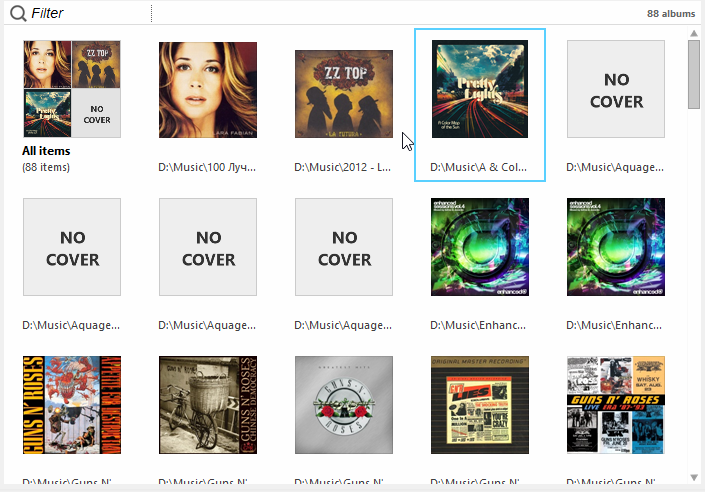This screenshot has height=492, width=705.
Task: Select Guns N' Roses Greatest Hits cover
Action: [x=344, y=405]
